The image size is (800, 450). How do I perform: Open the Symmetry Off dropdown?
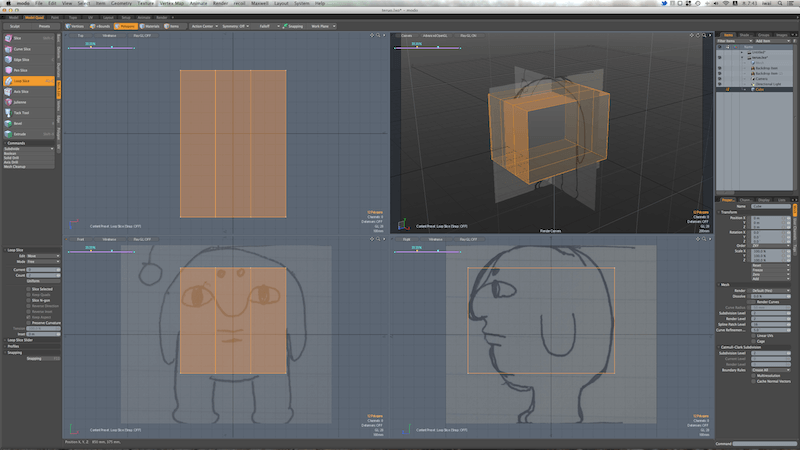(x=235, y=26)
